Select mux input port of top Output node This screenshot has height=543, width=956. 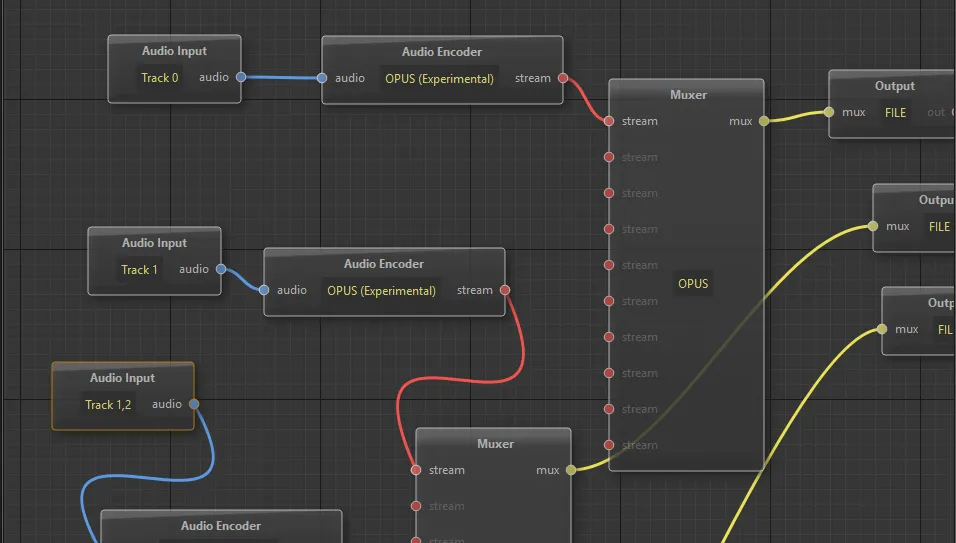tap(828, 112)
